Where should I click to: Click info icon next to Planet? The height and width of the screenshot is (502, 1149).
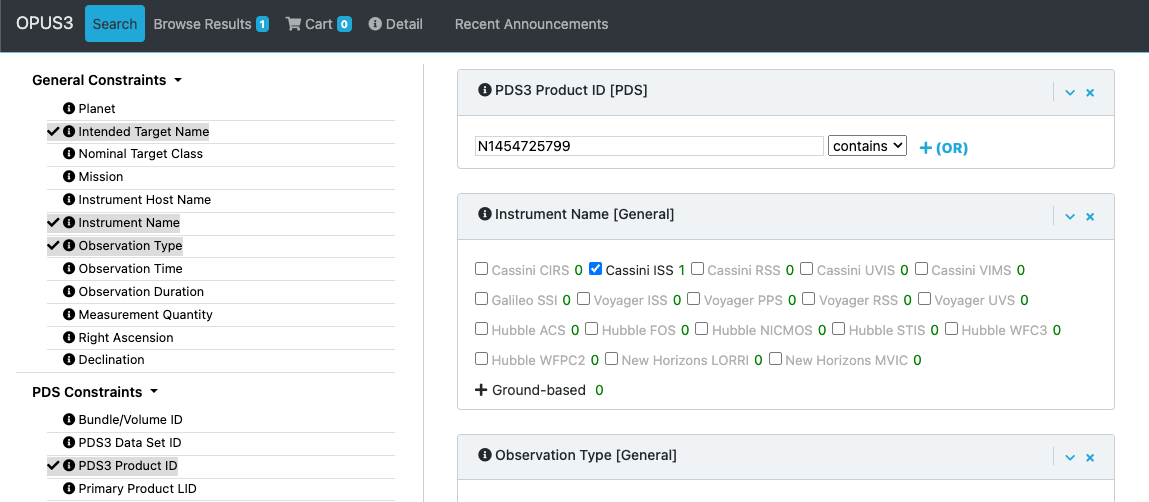click(x=69, y=108)
